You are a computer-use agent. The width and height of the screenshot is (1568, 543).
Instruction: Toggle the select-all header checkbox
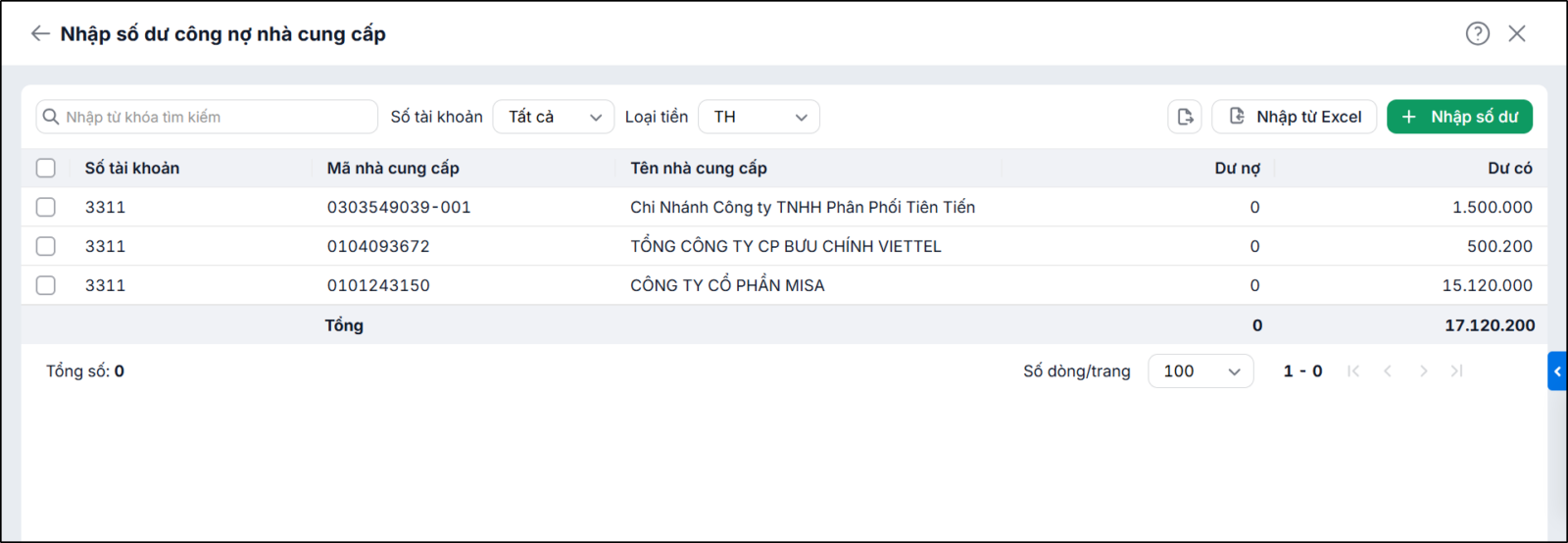pyautogui.click(x=46, y=168)
